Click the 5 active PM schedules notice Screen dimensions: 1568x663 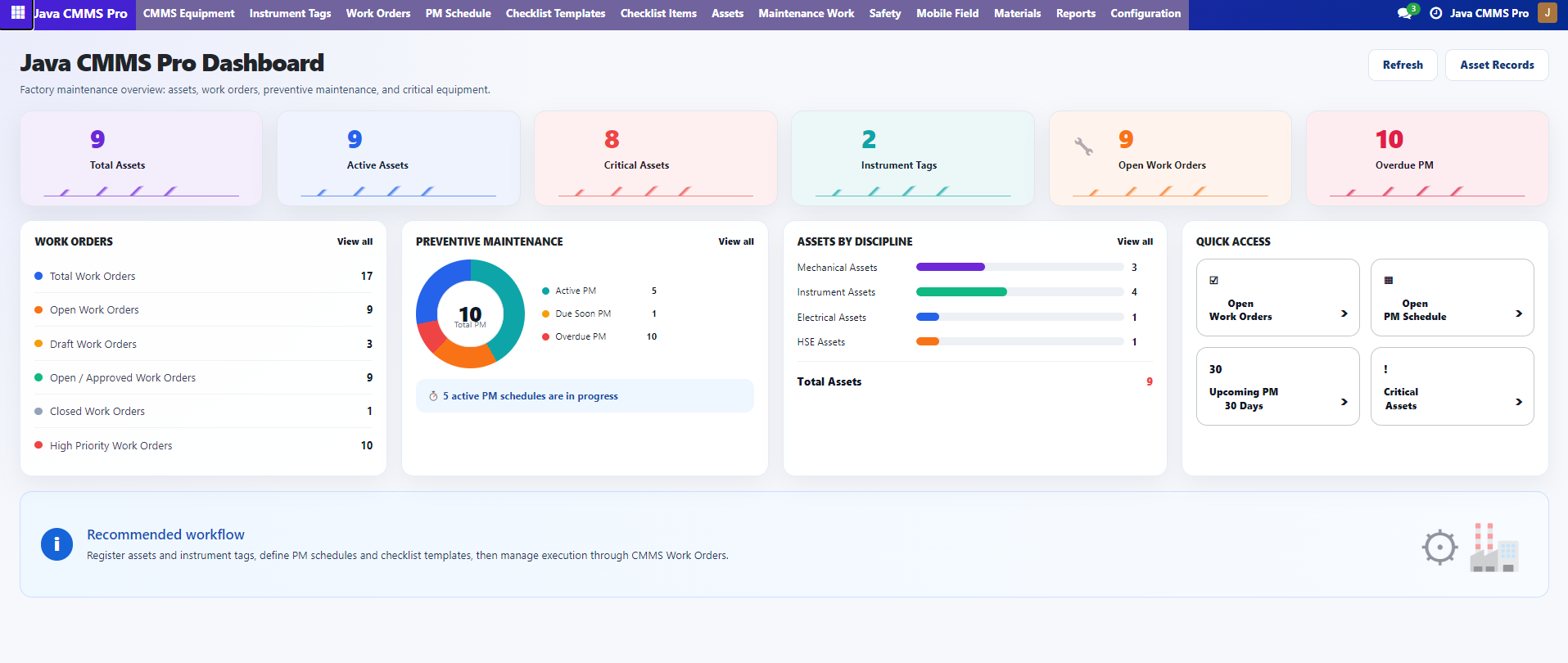pos(585,396)
